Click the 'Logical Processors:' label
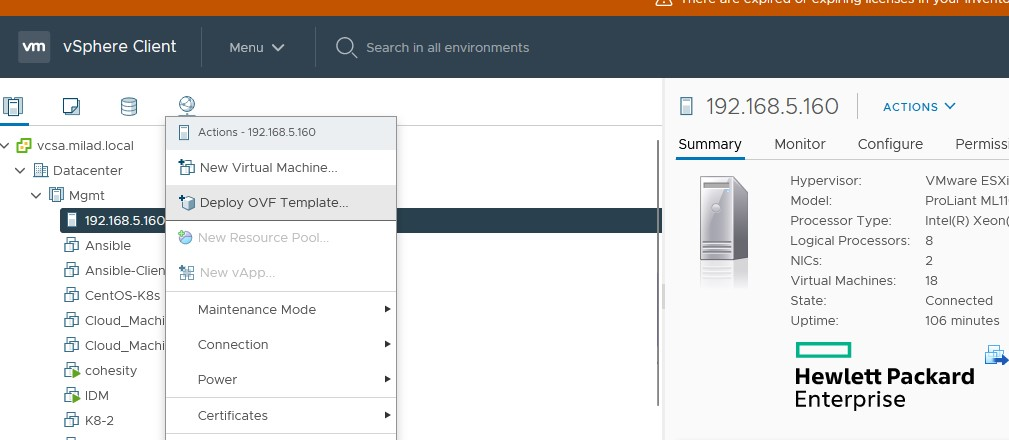The width and height of the screenshot is (1009, 440). click(850, 241)
